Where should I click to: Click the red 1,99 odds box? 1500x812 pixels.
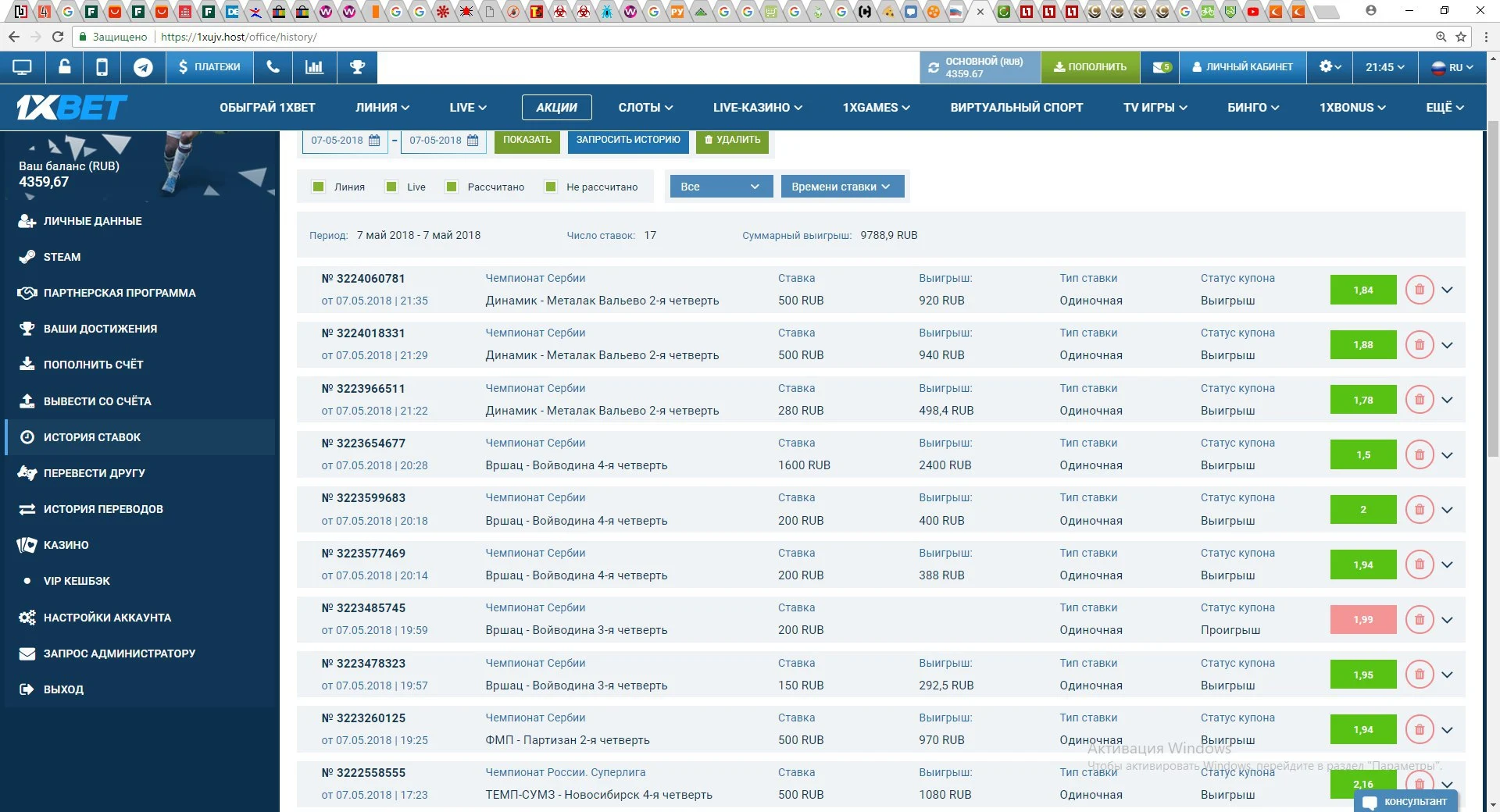tap(1363, 619)
